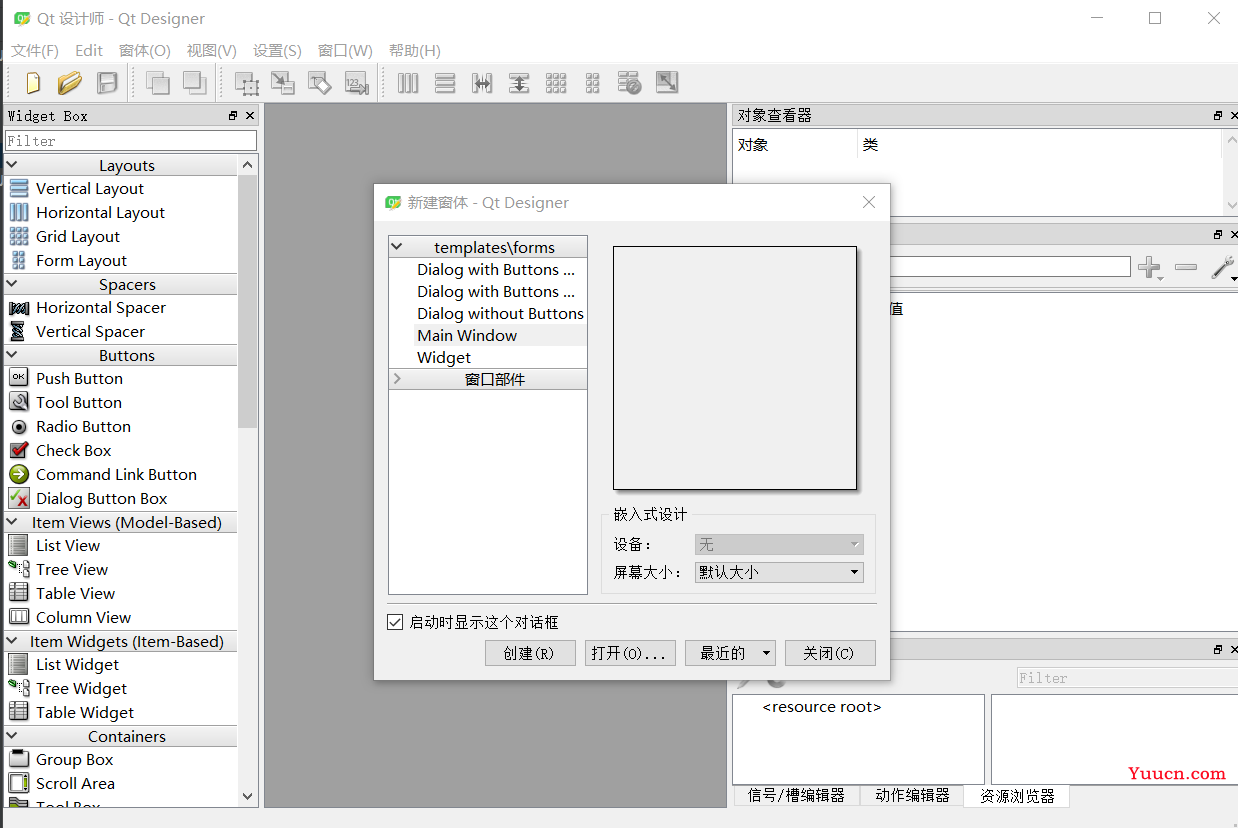Open the 视图(V) menu
This screenshot has height=828, width=1238.
pyautogui.click(x=212, y=50)
